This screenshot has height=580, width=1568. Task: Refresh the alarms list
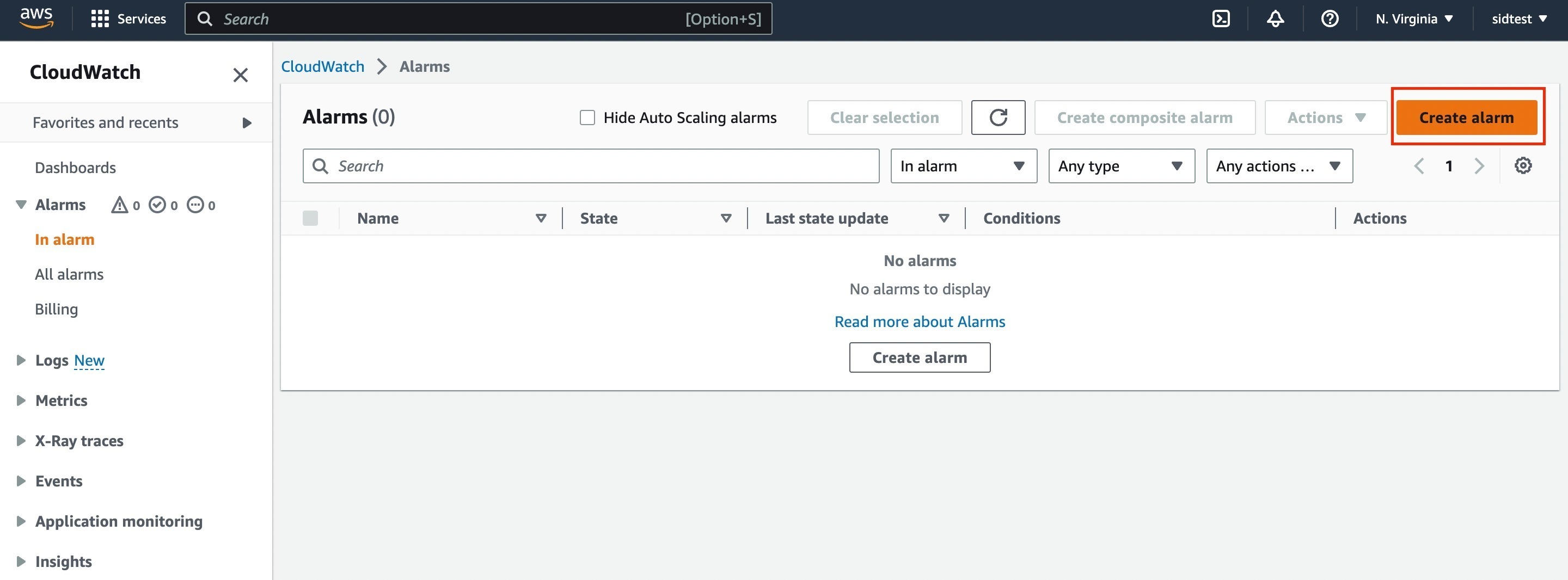point(997,118)
